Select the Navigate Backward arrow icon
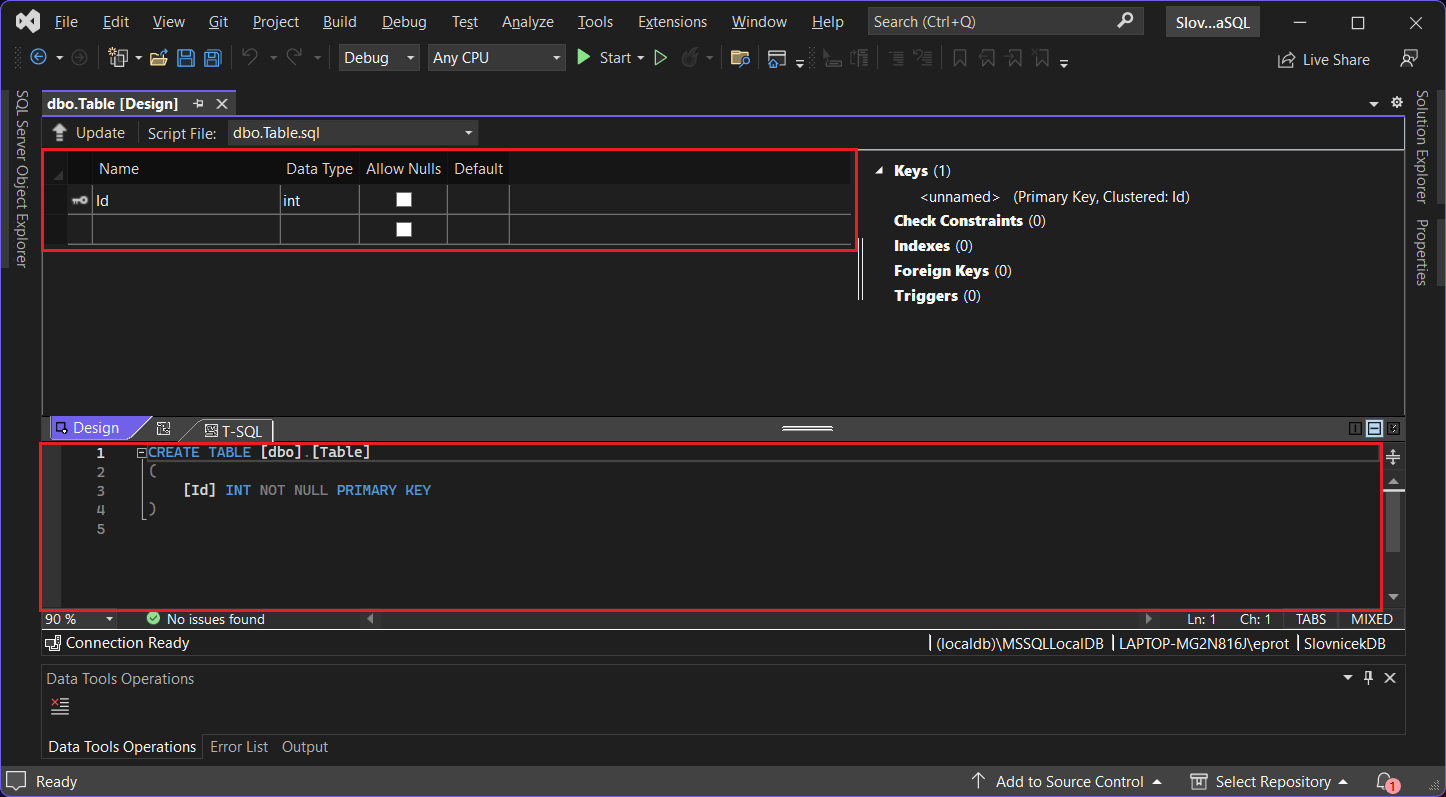Image resolution: width=1446 pixels, height=797 pixels. (40, 57)
